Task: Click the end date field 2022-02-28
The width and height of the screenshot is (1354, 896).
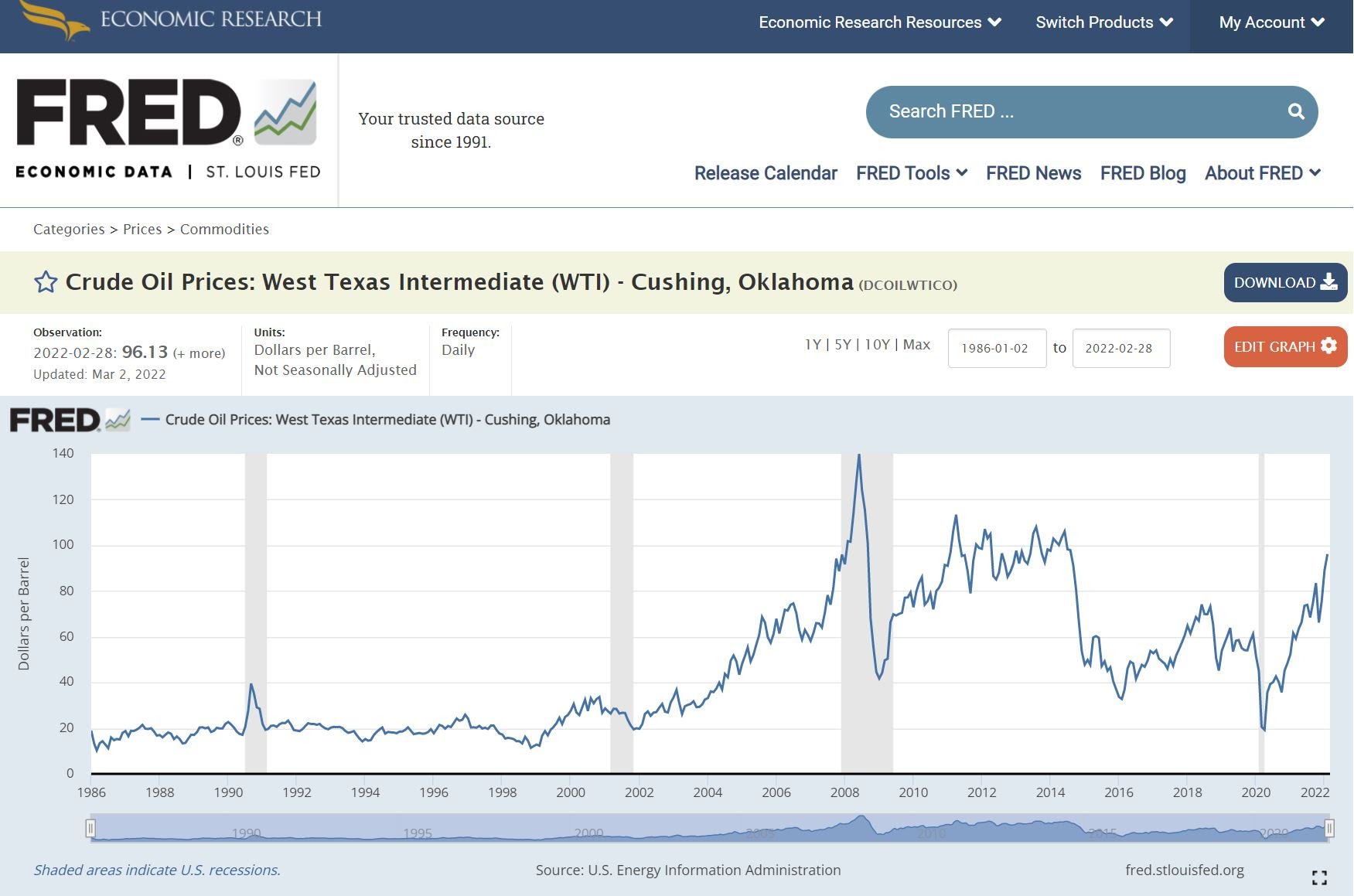Action: (x=1120, y=348)
